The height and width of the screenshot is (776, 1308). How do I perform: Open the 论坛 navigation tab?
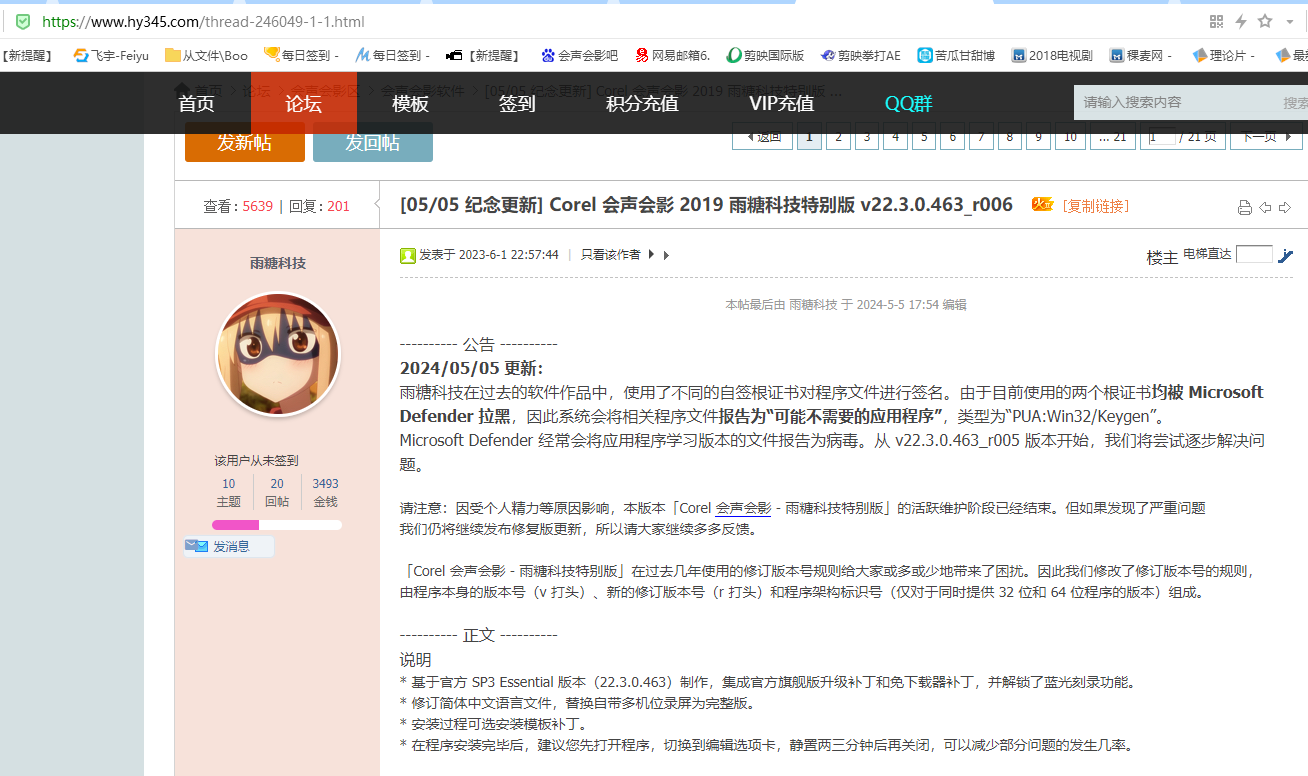(303, 103)
